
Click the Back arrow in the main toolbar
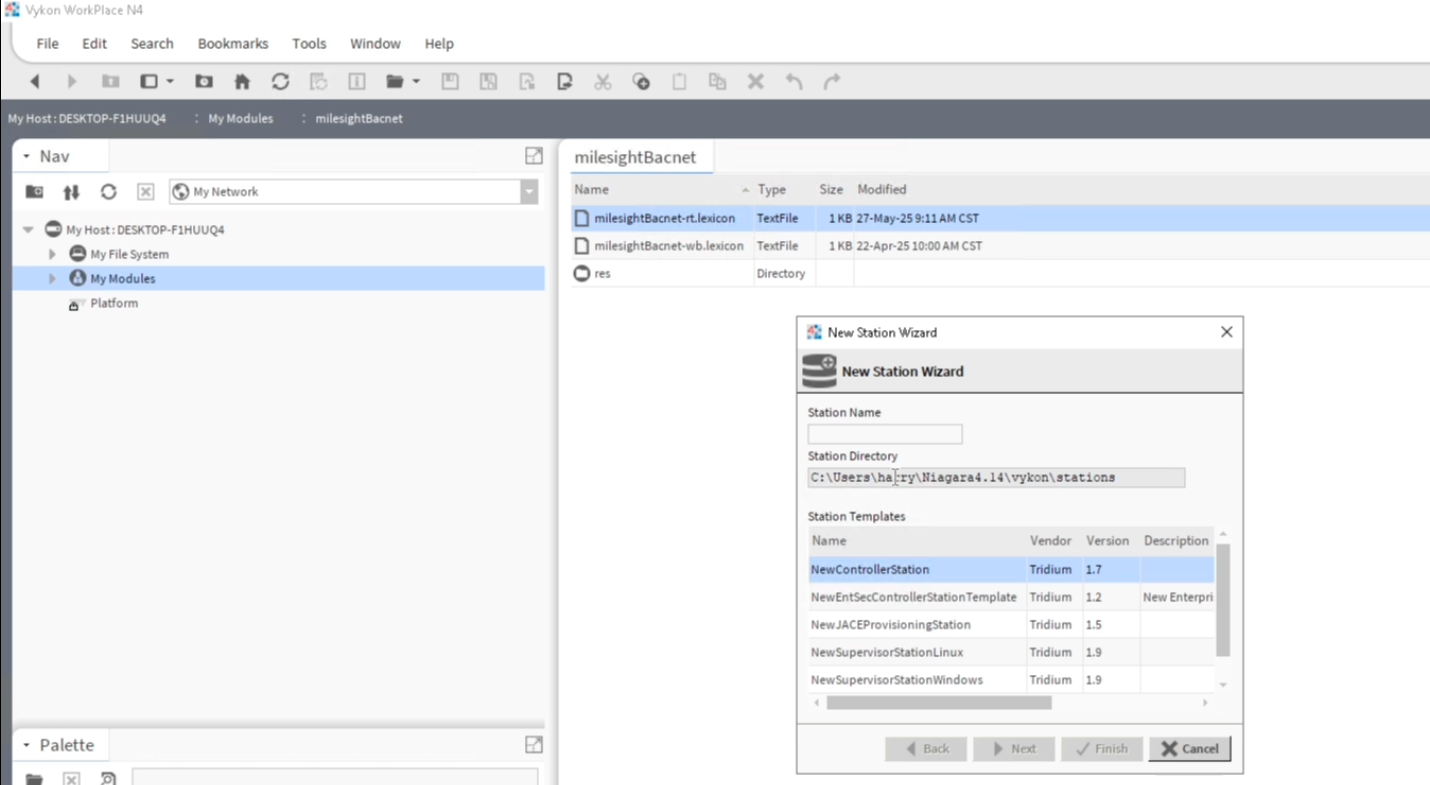[35, 82]
